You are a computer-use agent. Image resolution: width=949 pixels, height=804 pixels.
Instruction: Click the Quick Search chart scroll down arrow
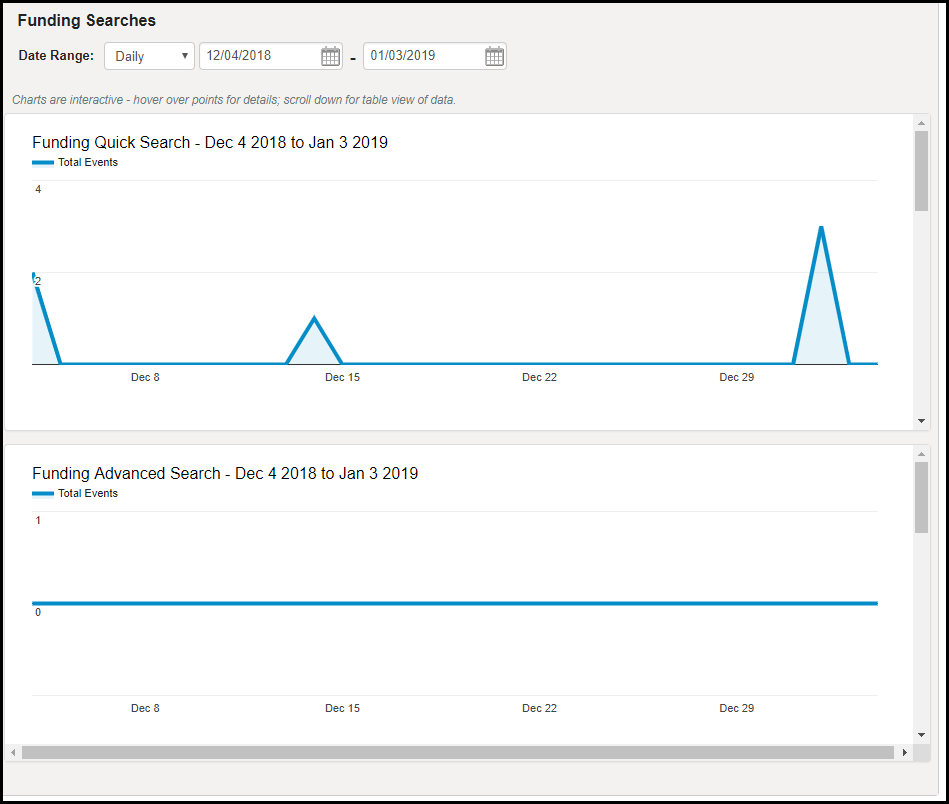tap(921, 421)
